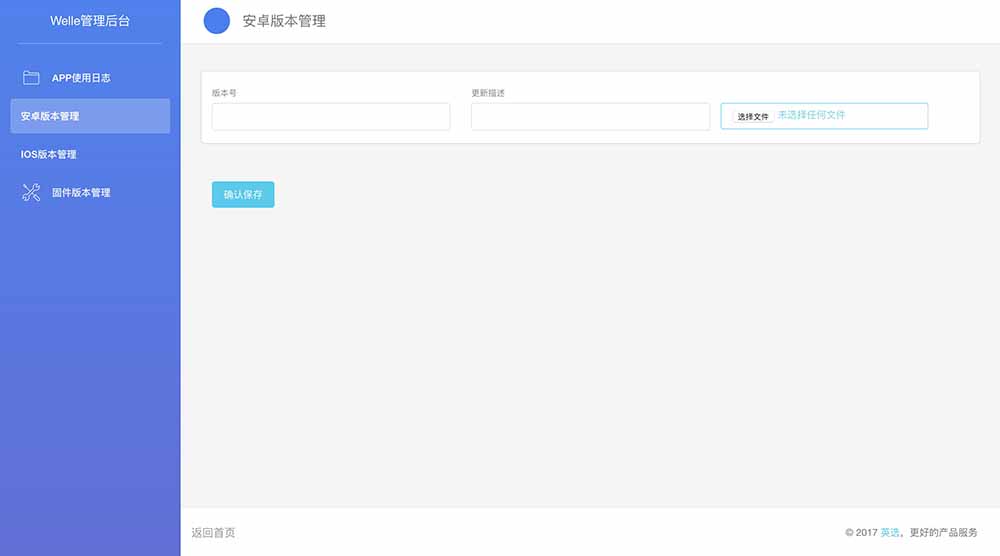
Task: Open the 固件版本管理 sidebar entry
Action: [81, 193]
